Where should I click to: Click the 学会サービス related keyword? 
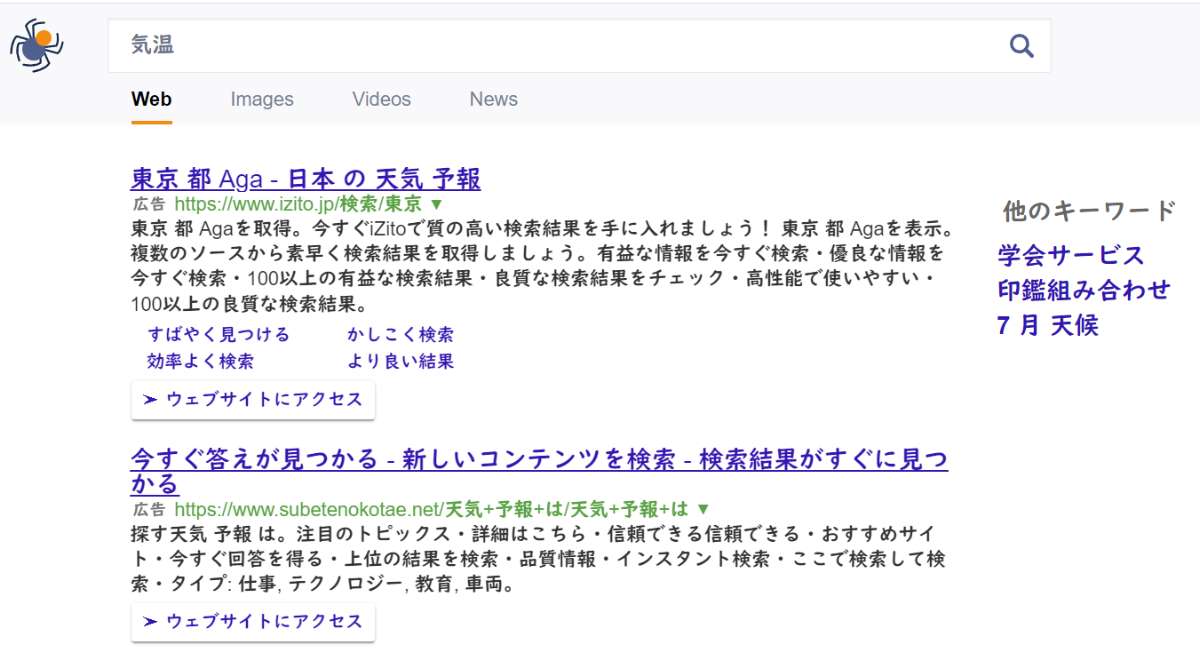pos(1070,255)
